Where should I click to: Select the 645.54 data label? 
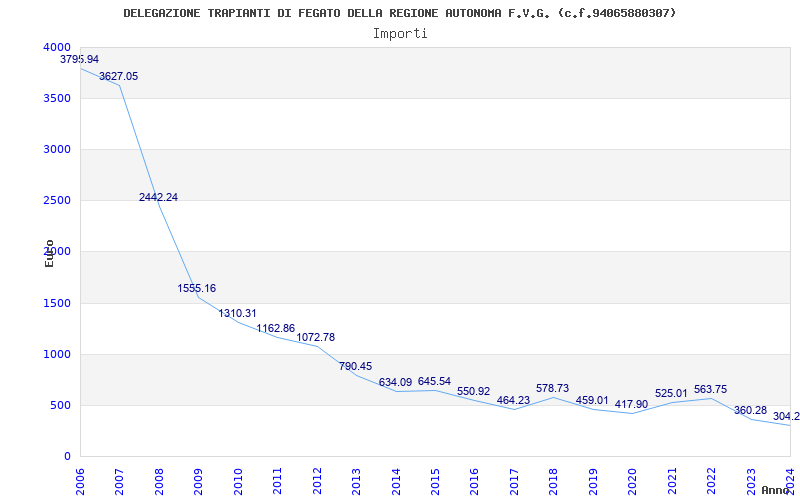click(x=434, y=381)
